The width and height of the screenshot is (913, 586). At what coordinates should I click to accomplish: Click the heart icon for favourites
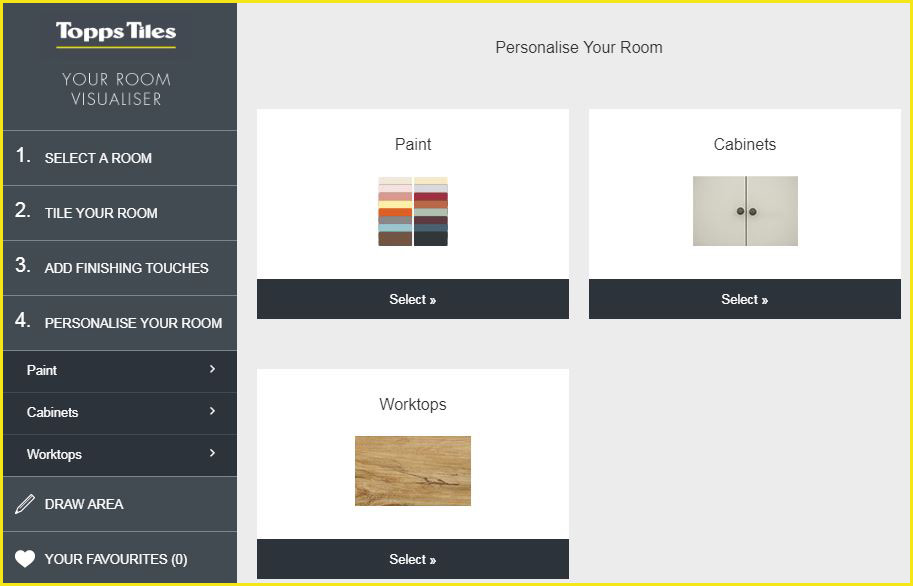pos(24,559)
